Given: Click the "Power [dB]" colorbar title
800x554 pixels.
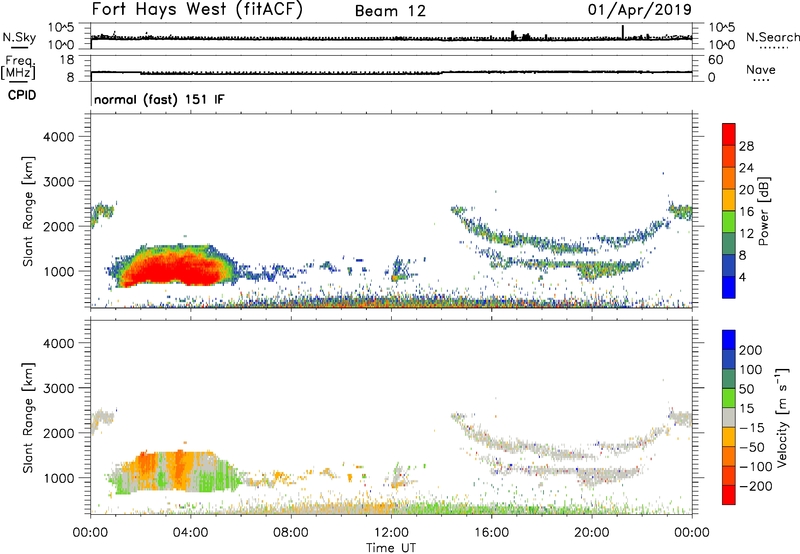Looking at the screenshot, I should point(764,211).
